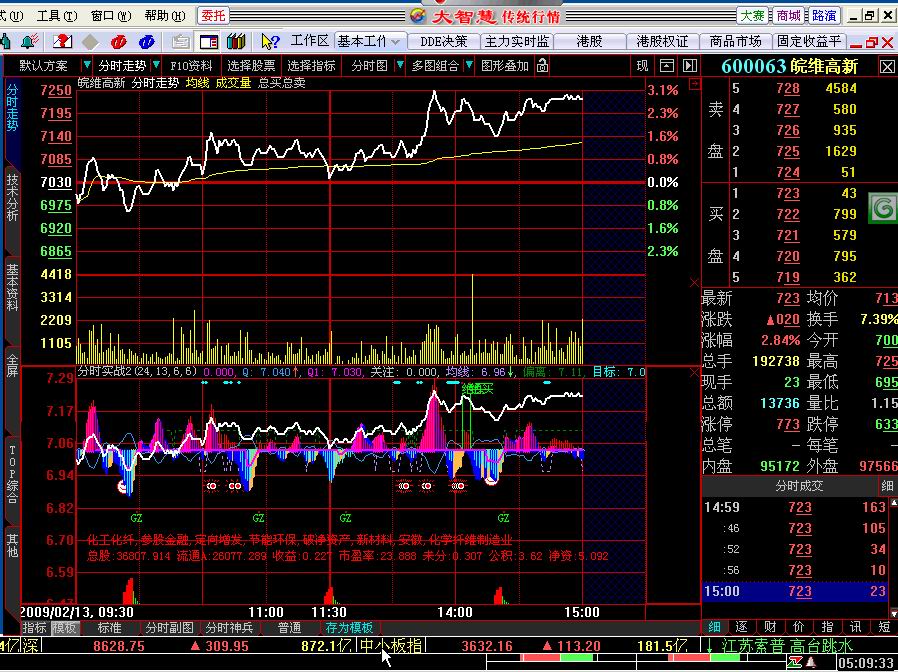Close the 600063 quote panel with X
Image resolution: width=898 pixels, height=672 pixels.
pos(886,67)
